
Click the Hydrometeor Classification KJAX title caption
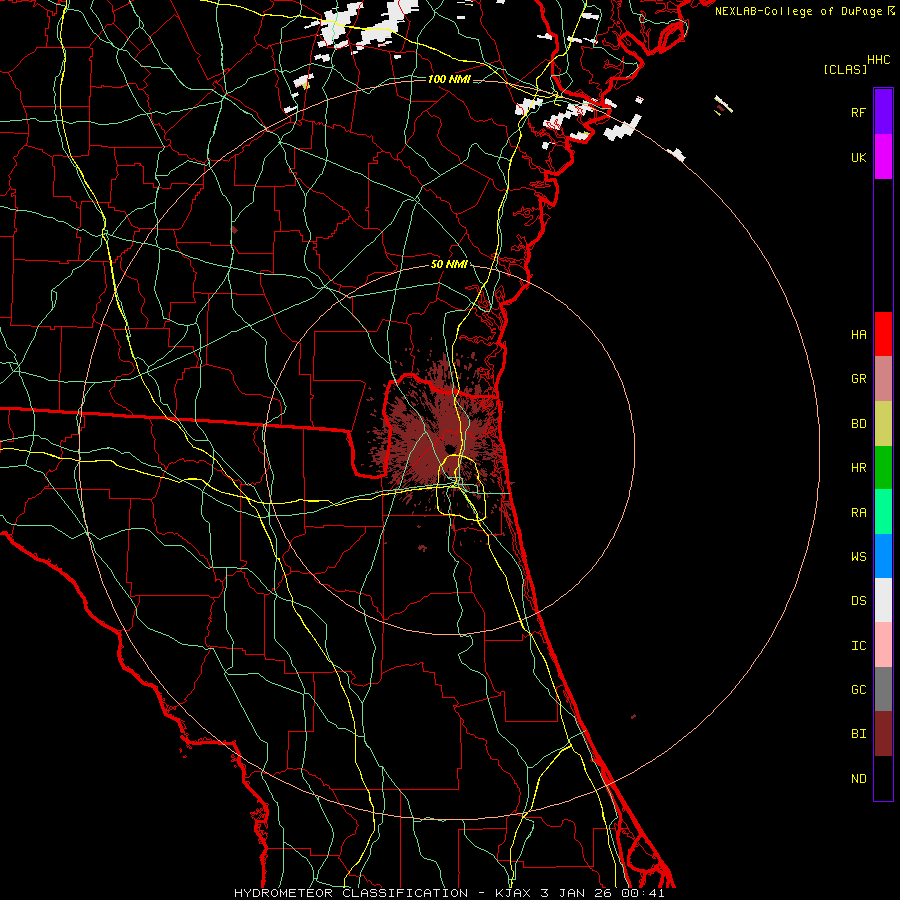coord(449,893)
